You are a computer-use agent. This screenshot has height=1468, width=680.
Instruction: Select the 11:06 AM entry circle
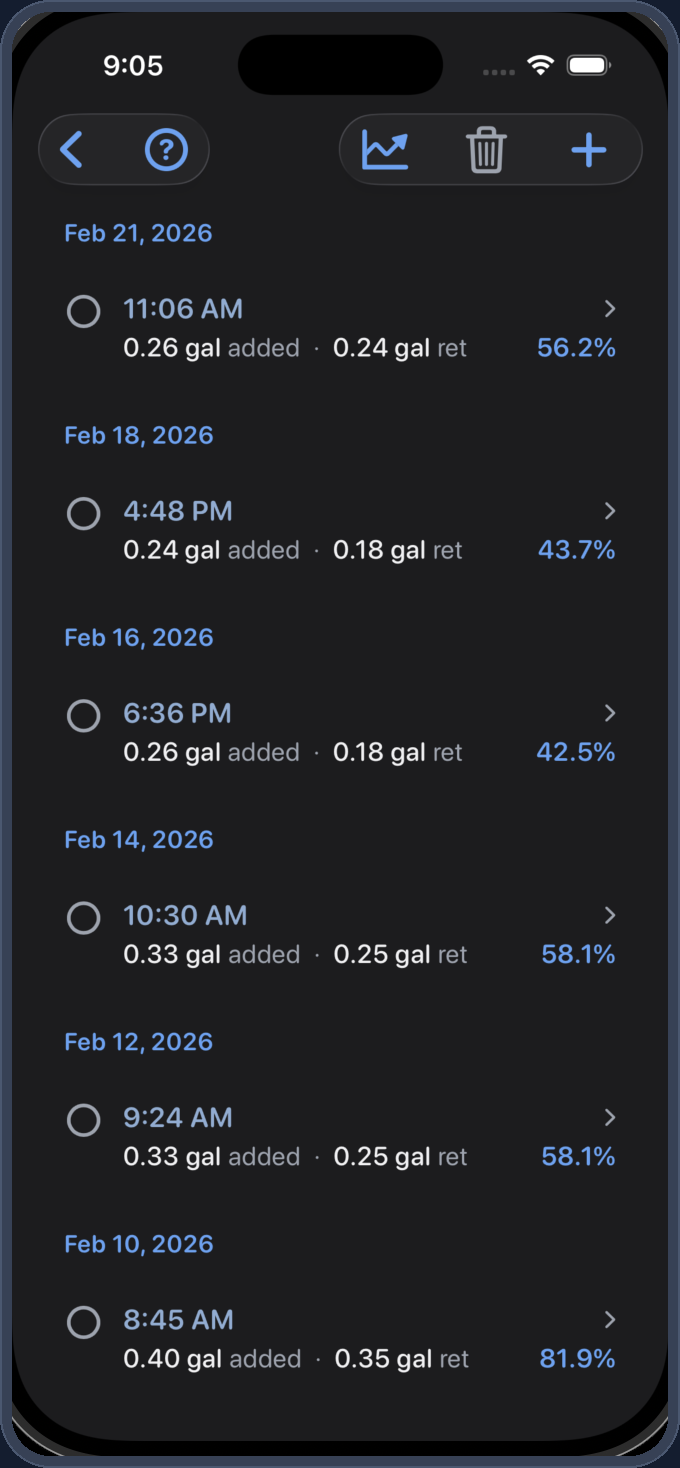point(83,311)
